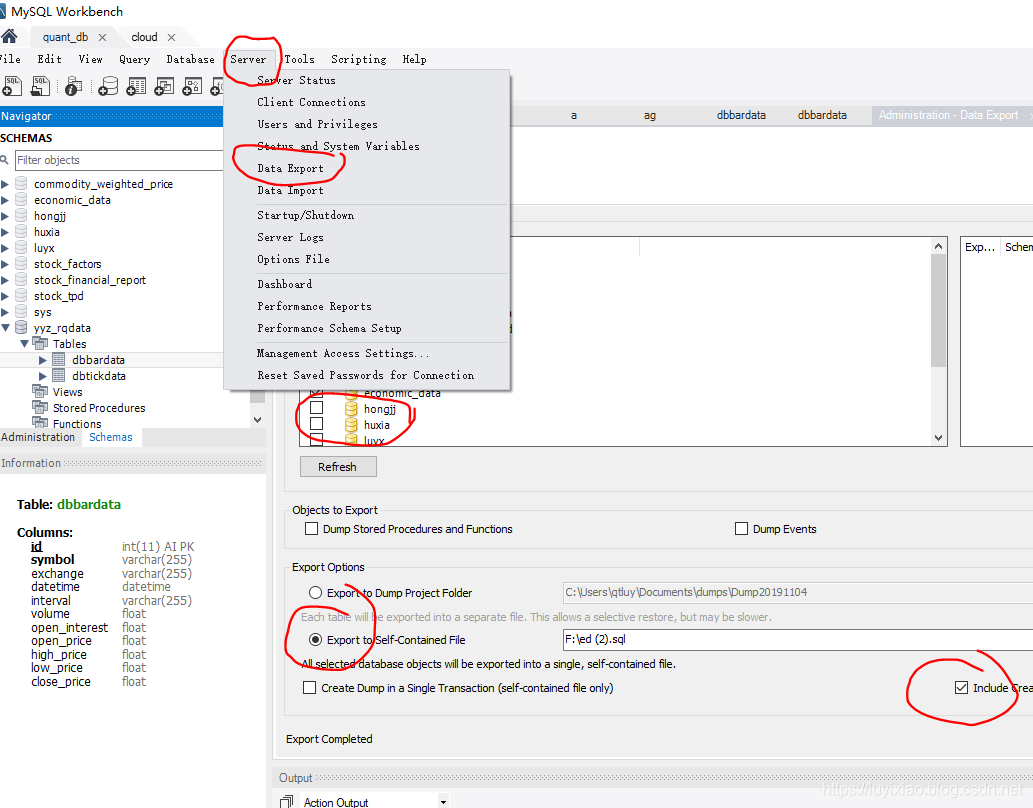
Task: Click the Tables folder icon under yyz_rqdata
Action: [40, 343]
